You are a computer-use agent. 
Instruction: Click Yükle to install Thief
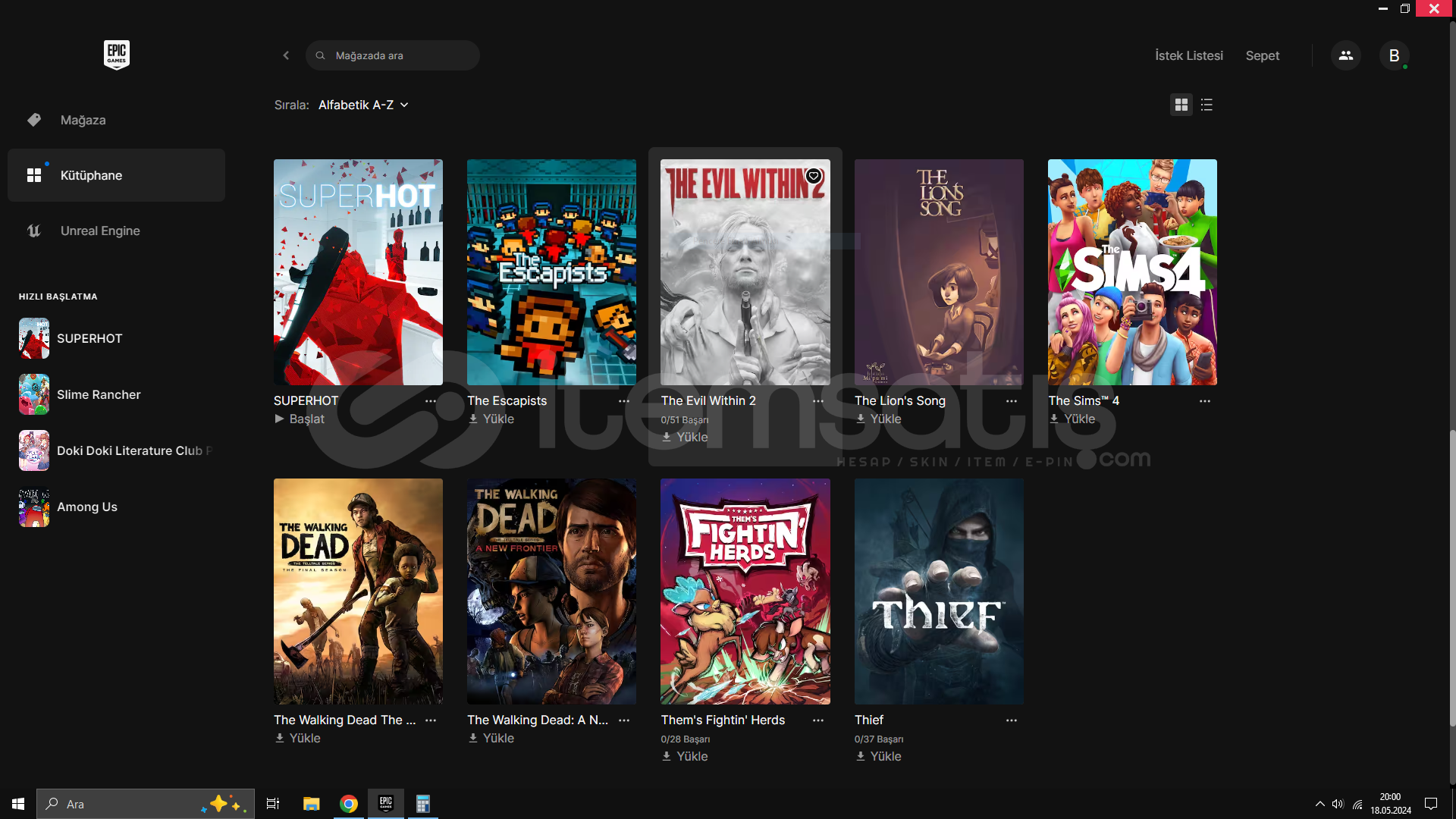(878, 756)
